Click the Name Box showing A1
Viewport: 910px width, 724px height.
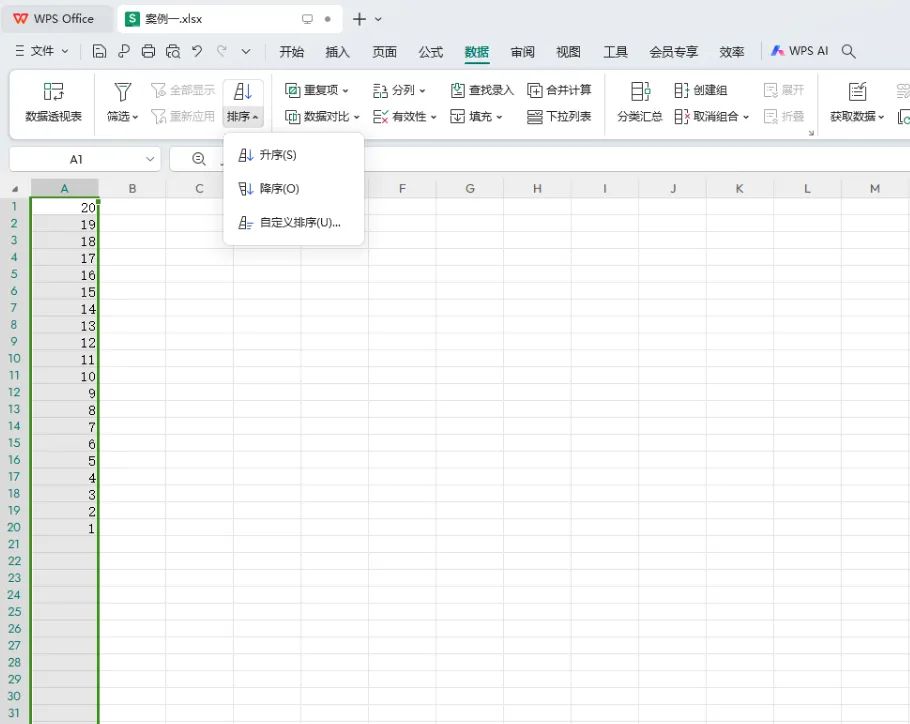click(77, 159)
